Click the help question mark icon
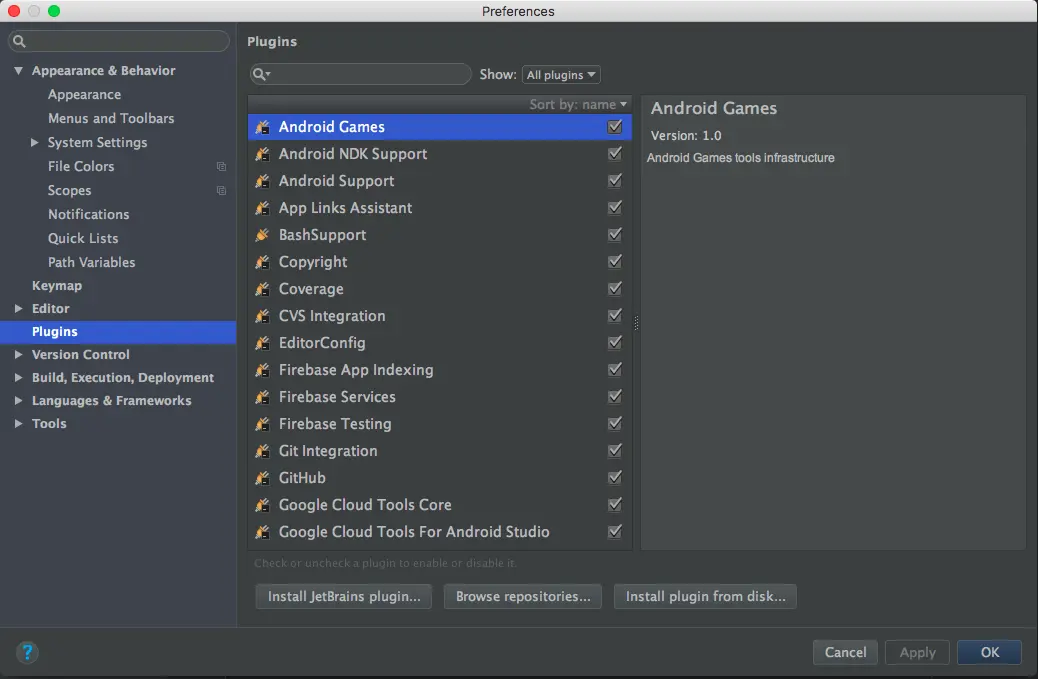This screenshot has width=1038, height=679. 27,653
